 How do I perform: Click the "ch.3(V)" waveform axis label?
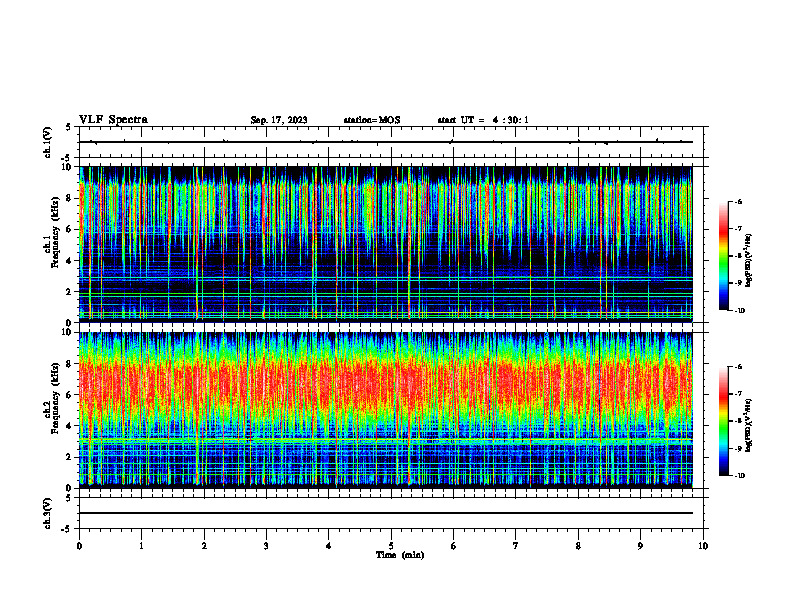(48, 513)
